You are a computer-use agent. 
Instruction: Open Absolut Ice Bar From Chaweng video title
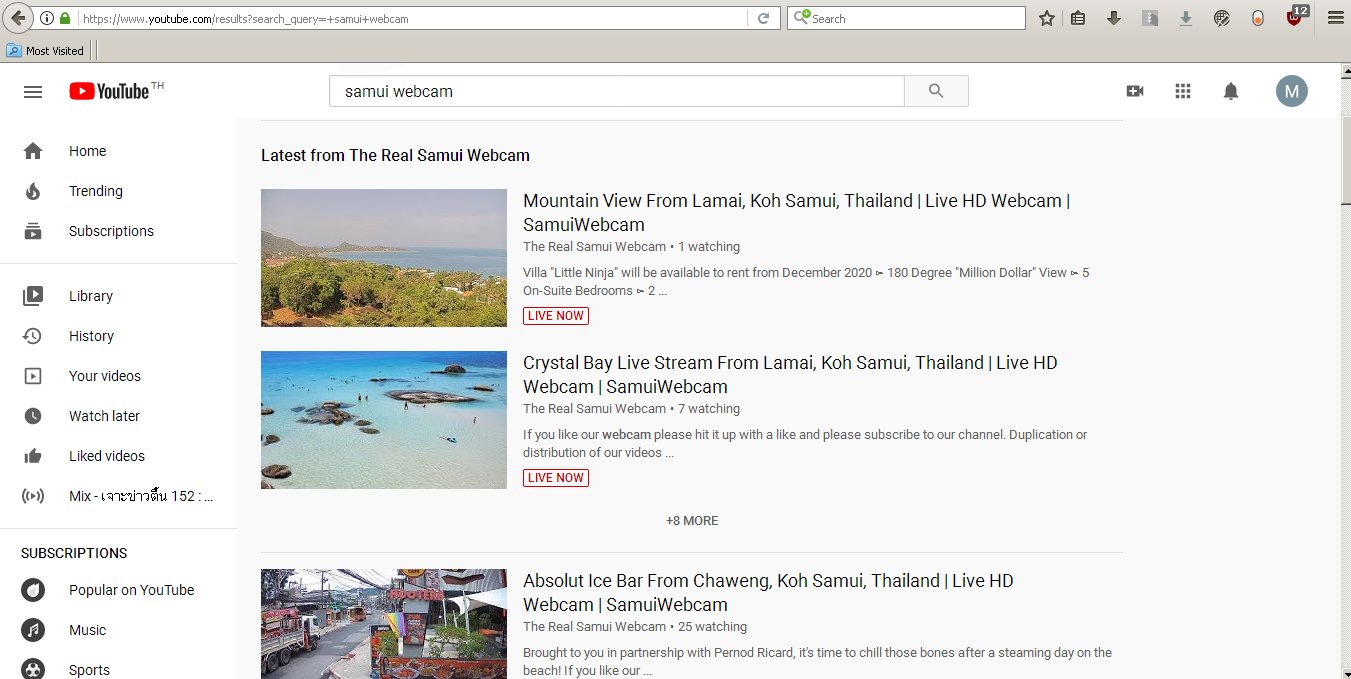768,592
